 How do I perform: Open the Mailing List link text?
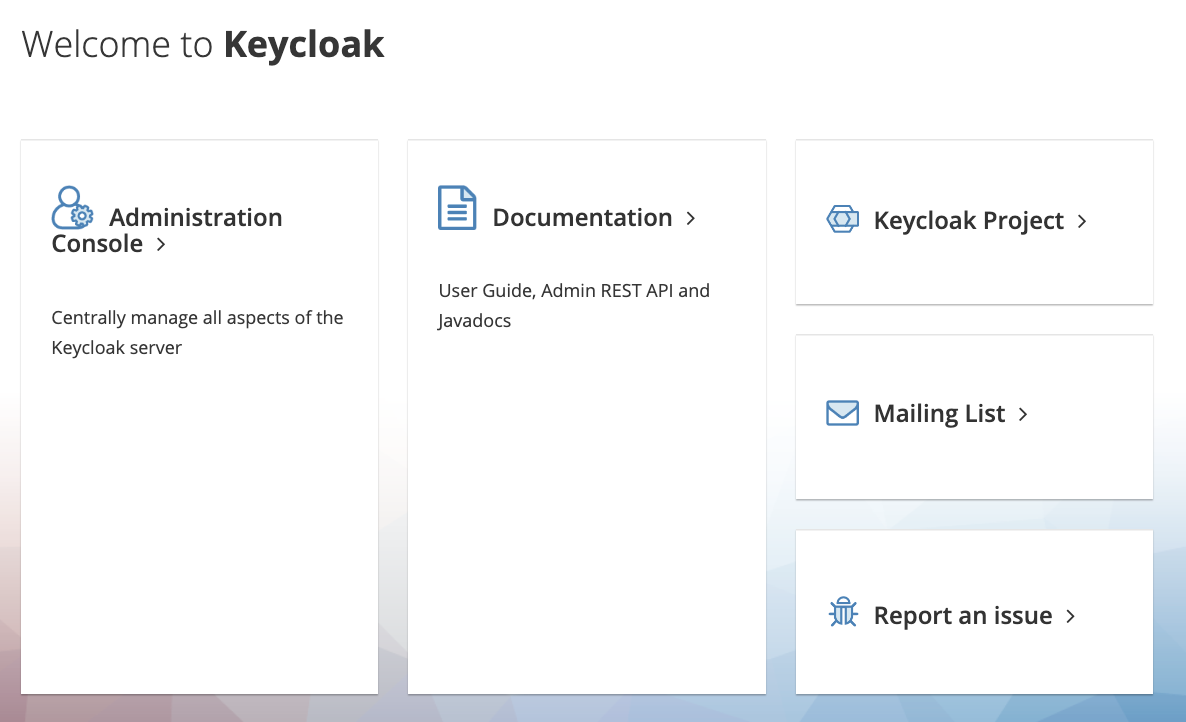click(x=939, y=414)
